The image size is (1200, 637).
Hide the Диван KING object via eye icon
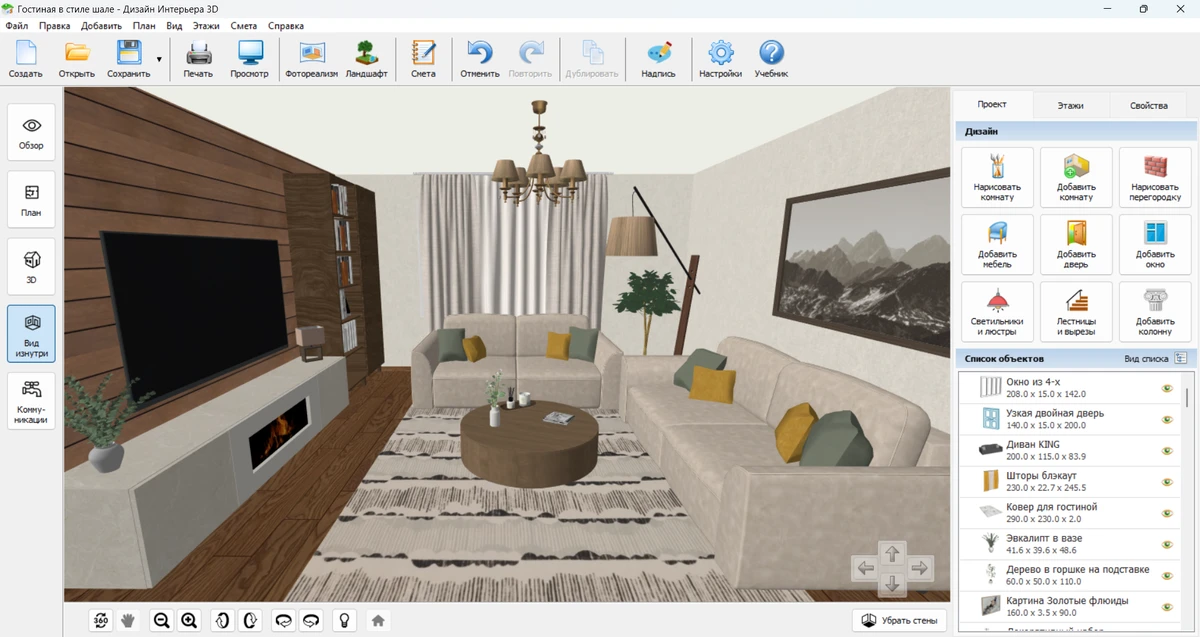(1166, 451)
